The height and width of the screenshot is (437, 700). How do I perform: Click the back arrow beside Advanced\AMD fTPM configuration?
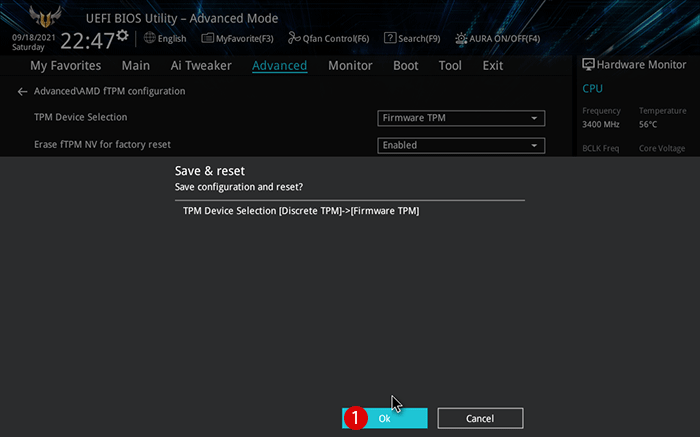point(22,92)
